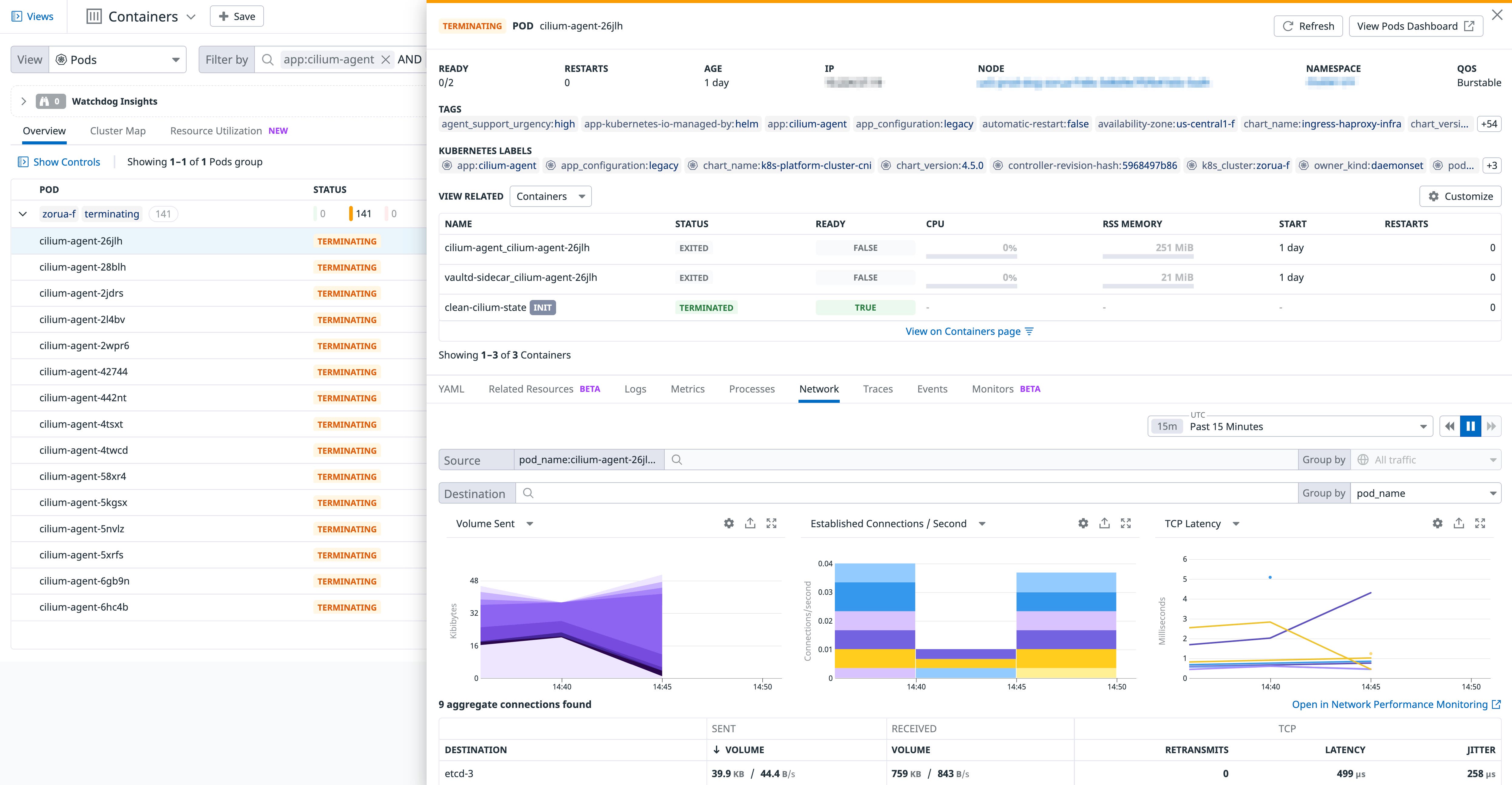
Task: Open View Pods Dashboard in new window
Action: click(x=1415, y=26)
